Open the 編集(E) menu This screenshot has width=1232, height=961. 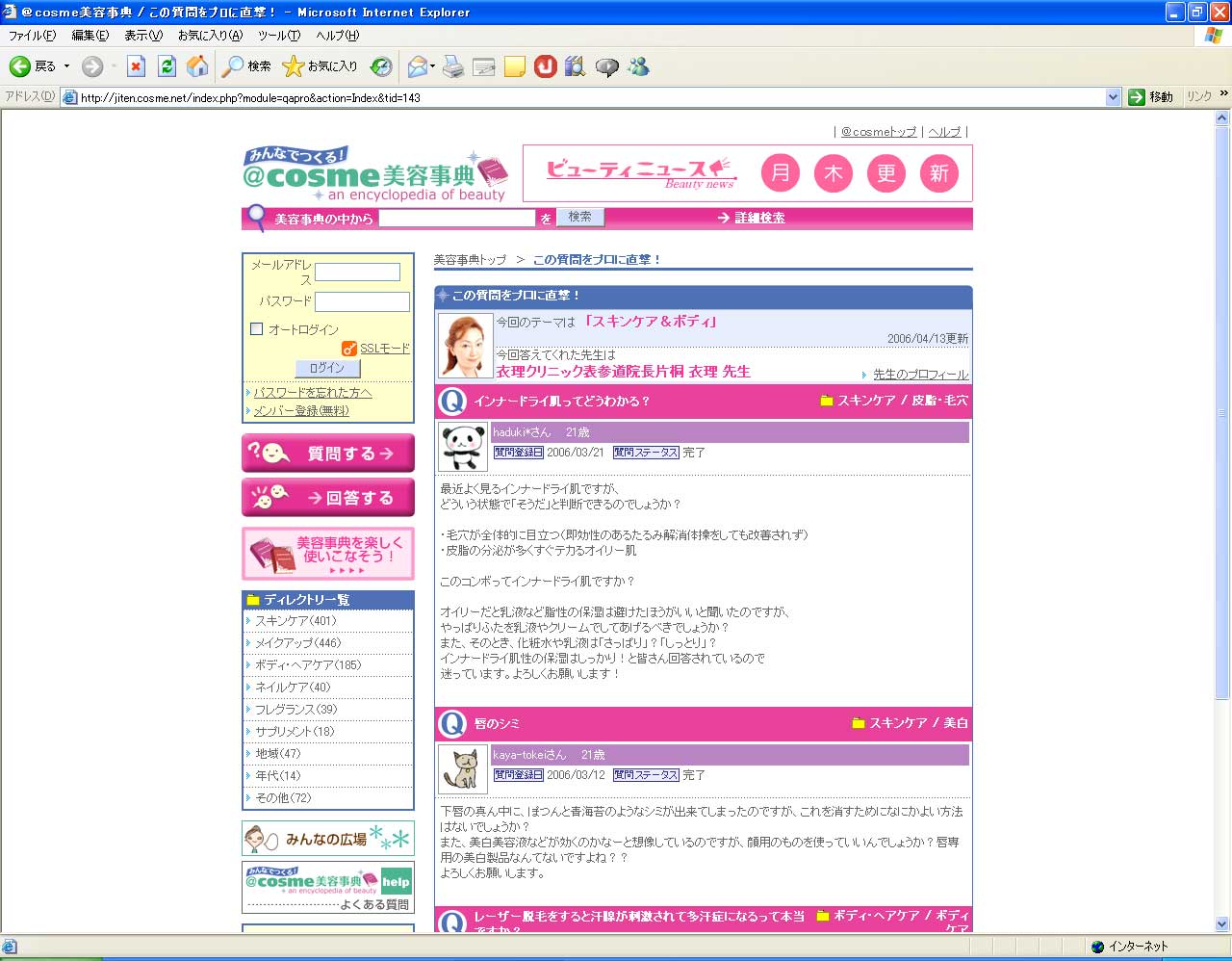[x=90, y=36]
